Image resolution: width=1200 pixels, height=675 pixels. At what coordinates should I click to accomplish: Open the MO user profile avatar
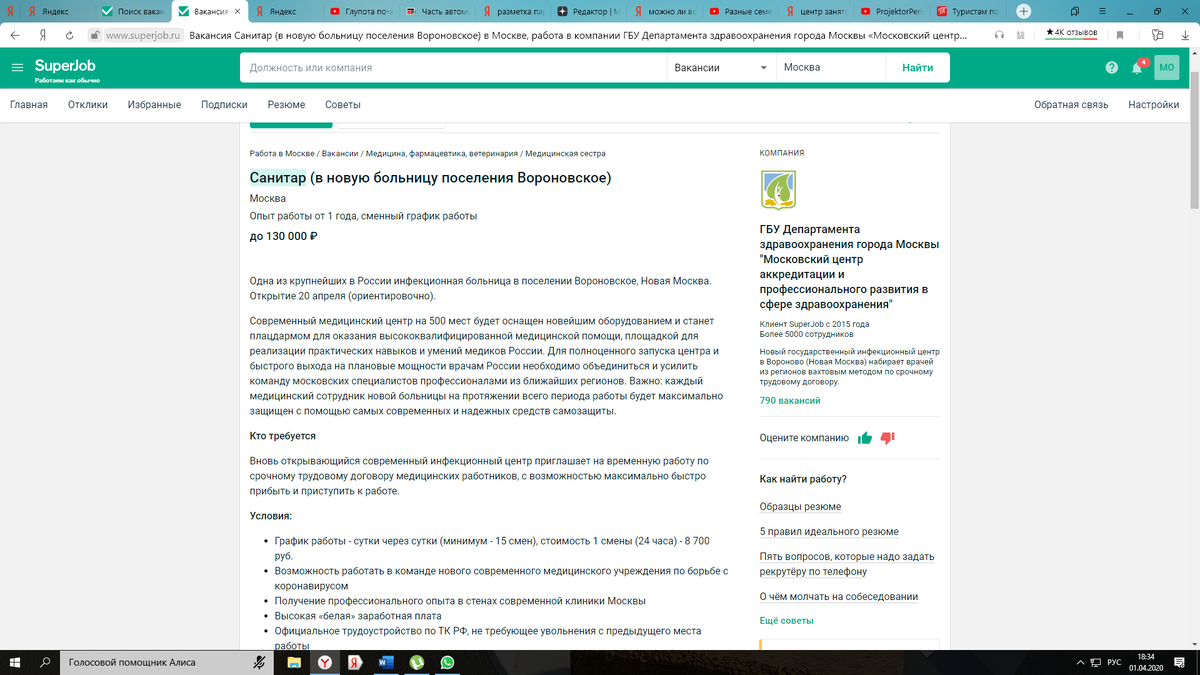pos(1167,68)
